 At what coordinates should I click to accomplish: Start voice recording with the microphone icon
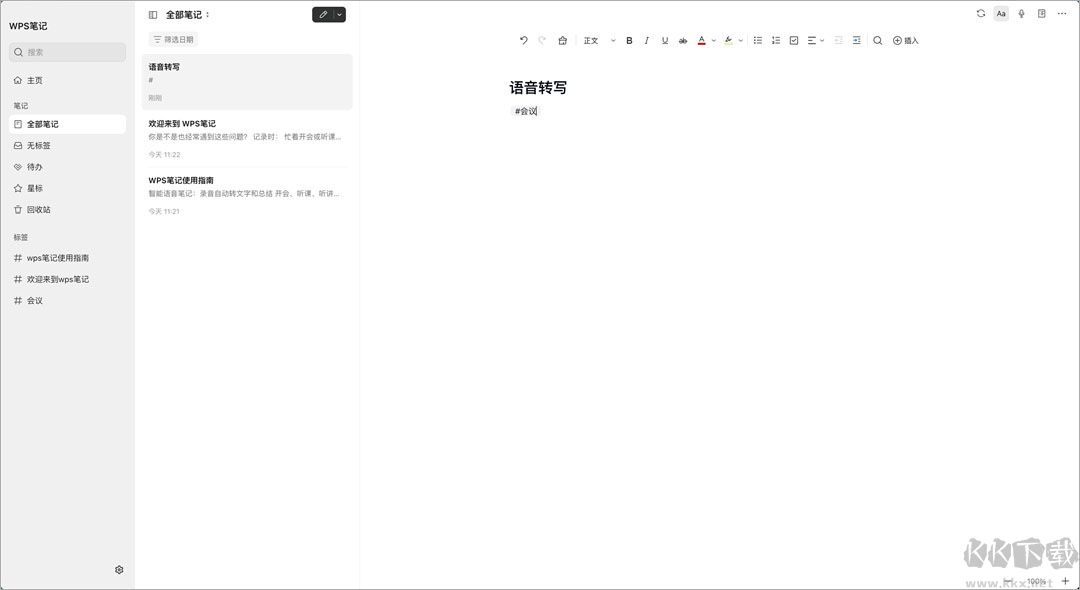tap(1021, 13)
